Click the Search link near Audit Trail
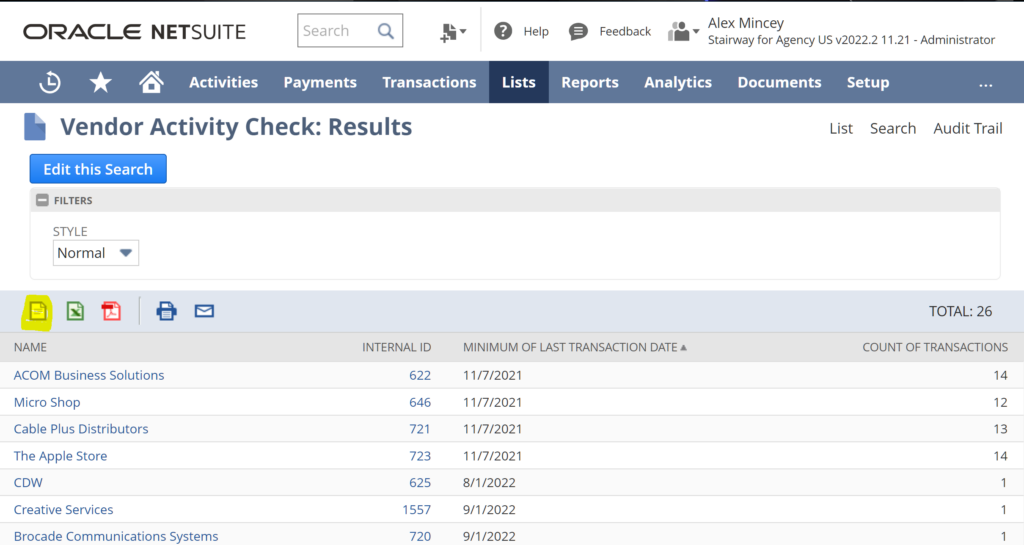Image resolution: width=1024 pixels, height=545 pixels. click(893, 129)
